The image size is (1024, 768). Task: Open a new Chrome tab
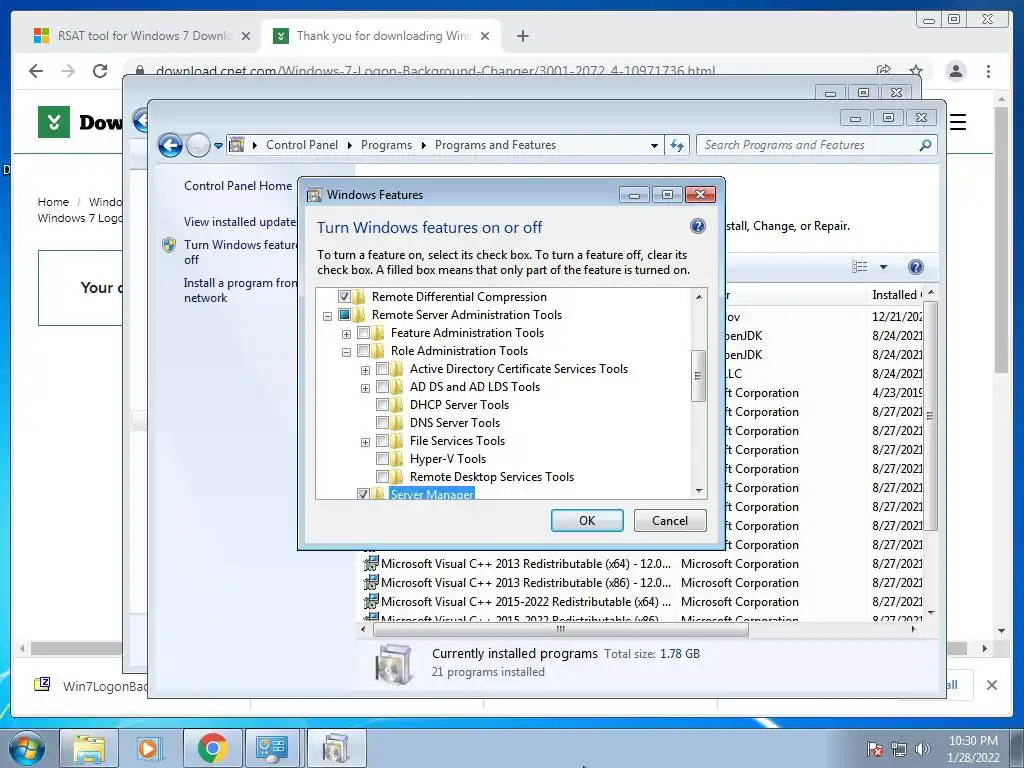tap(522, 36)
